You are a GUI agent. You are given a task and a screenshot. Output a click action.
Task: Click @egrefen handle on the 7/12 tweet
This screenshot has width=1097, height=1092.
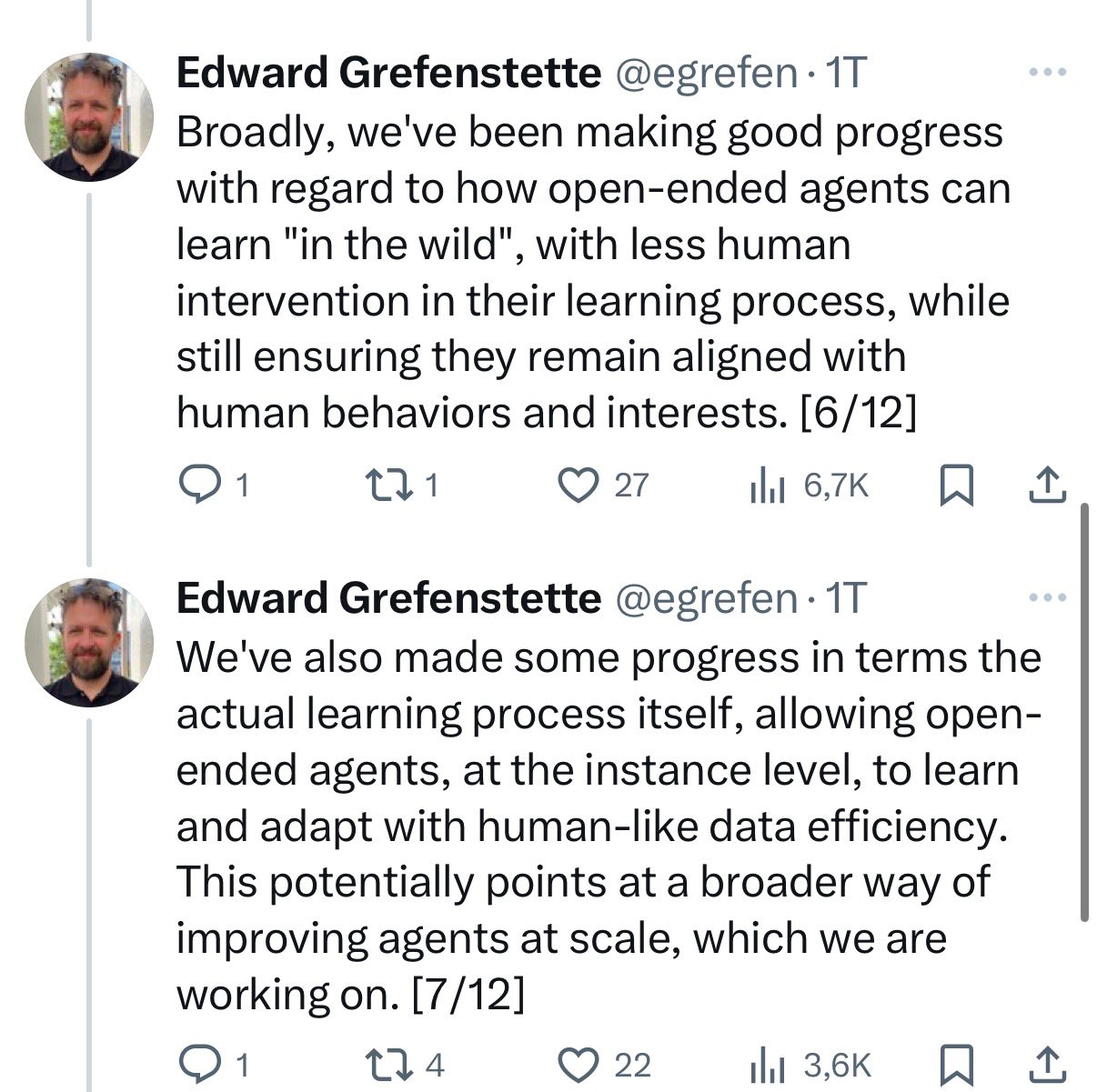pyautogui.click(x=707, y=597)
